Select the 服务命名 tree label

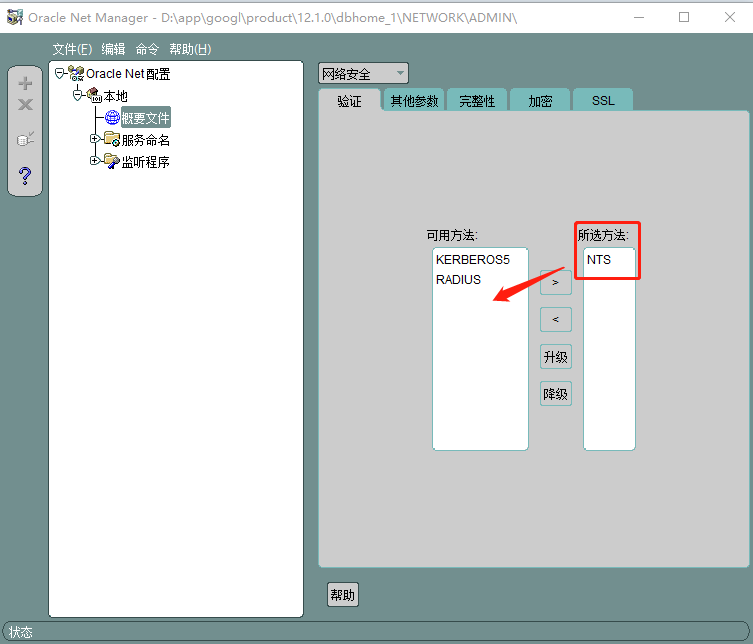tap(146, 140)
